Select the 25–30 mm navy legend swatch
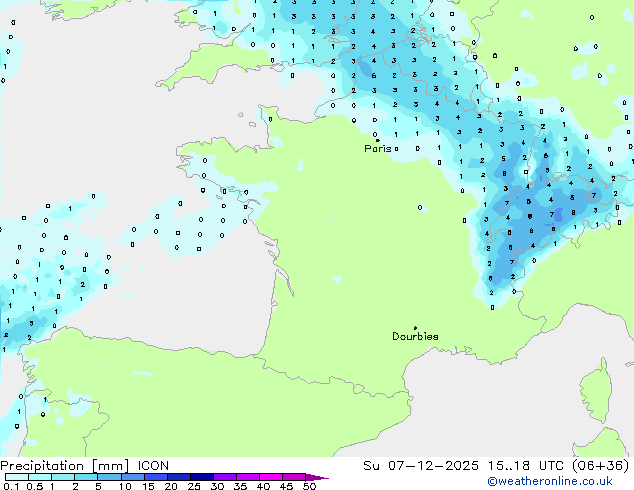This screenshot has height=490, width=634. (x=202, y=477)
